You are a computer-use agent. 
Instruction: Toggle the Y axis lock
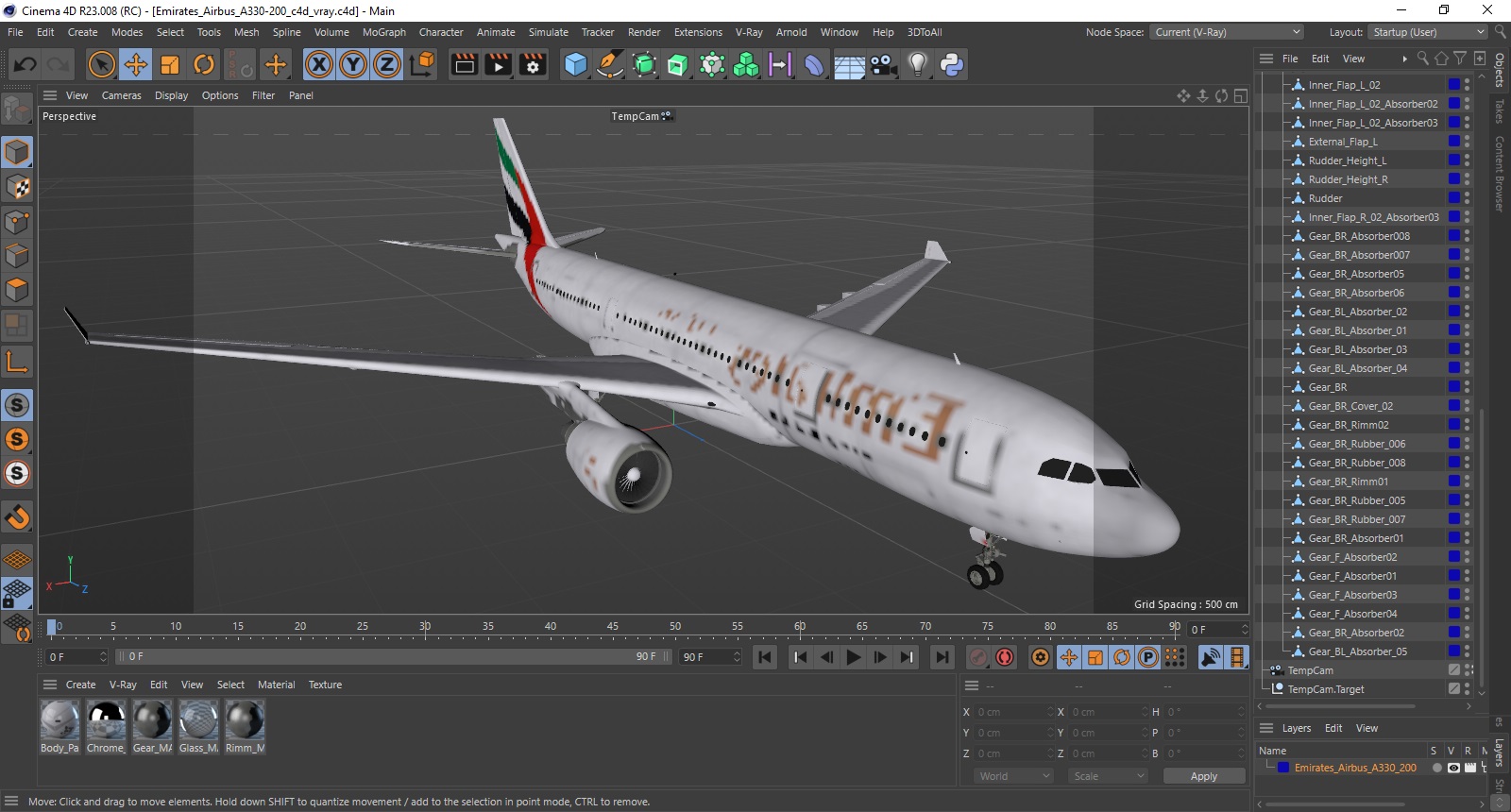(353, 64)
